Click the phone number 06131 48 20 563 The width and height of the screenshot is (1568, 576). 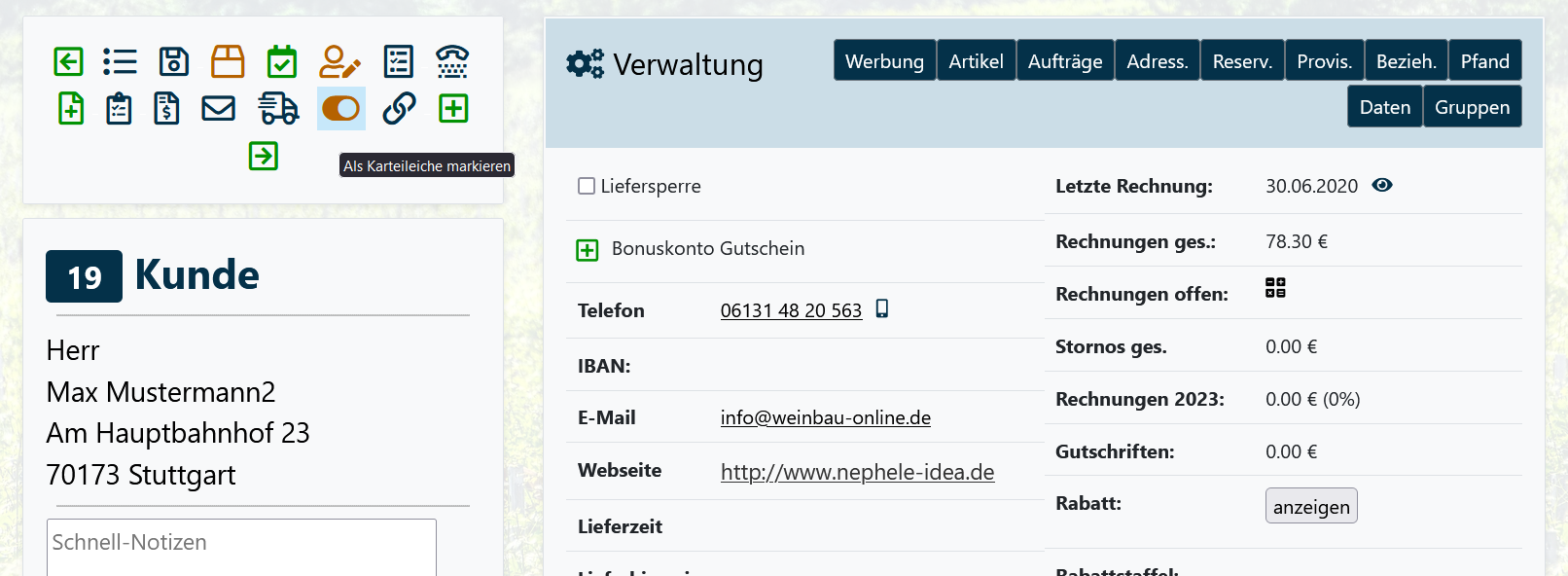(791, 310)
